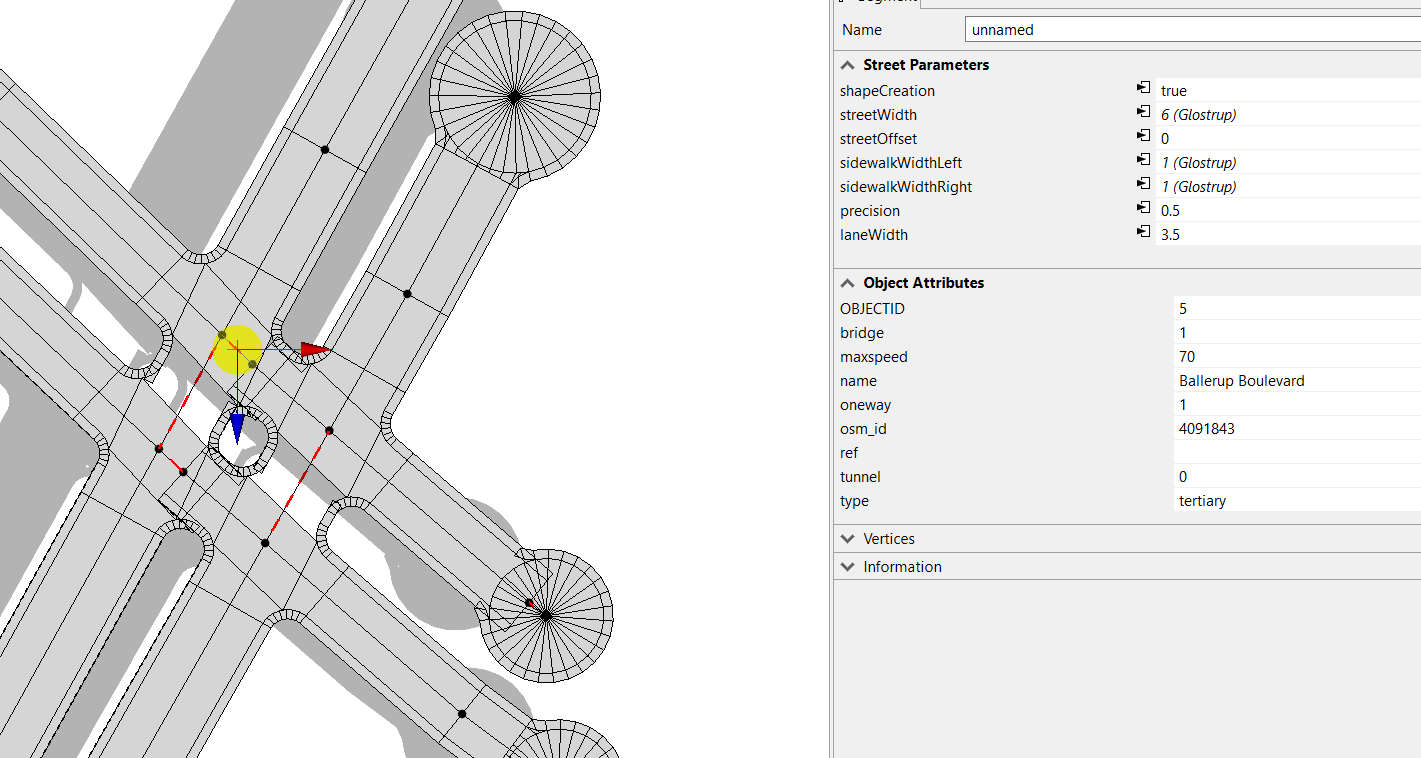Click the source icon for sidewalkWidthRight
Viewport: 1421px width, 758px height.
pyautogui.click(x=1142, y=186)
